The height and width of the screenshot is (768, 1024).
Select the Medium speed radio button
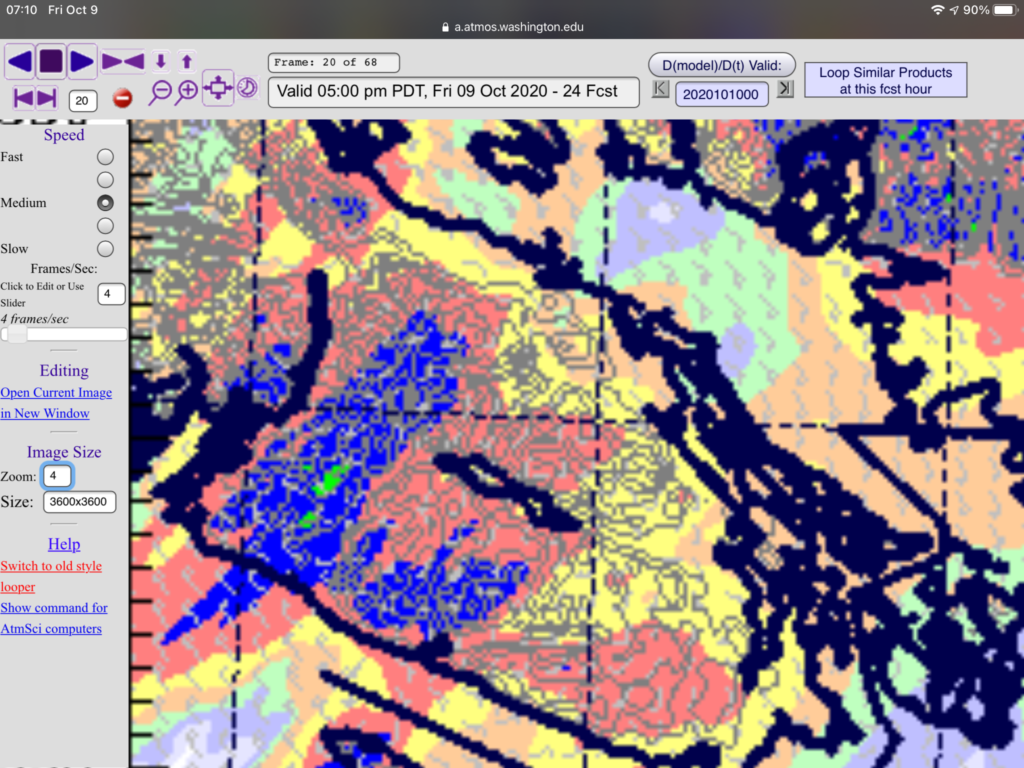(x=105, y=202)
